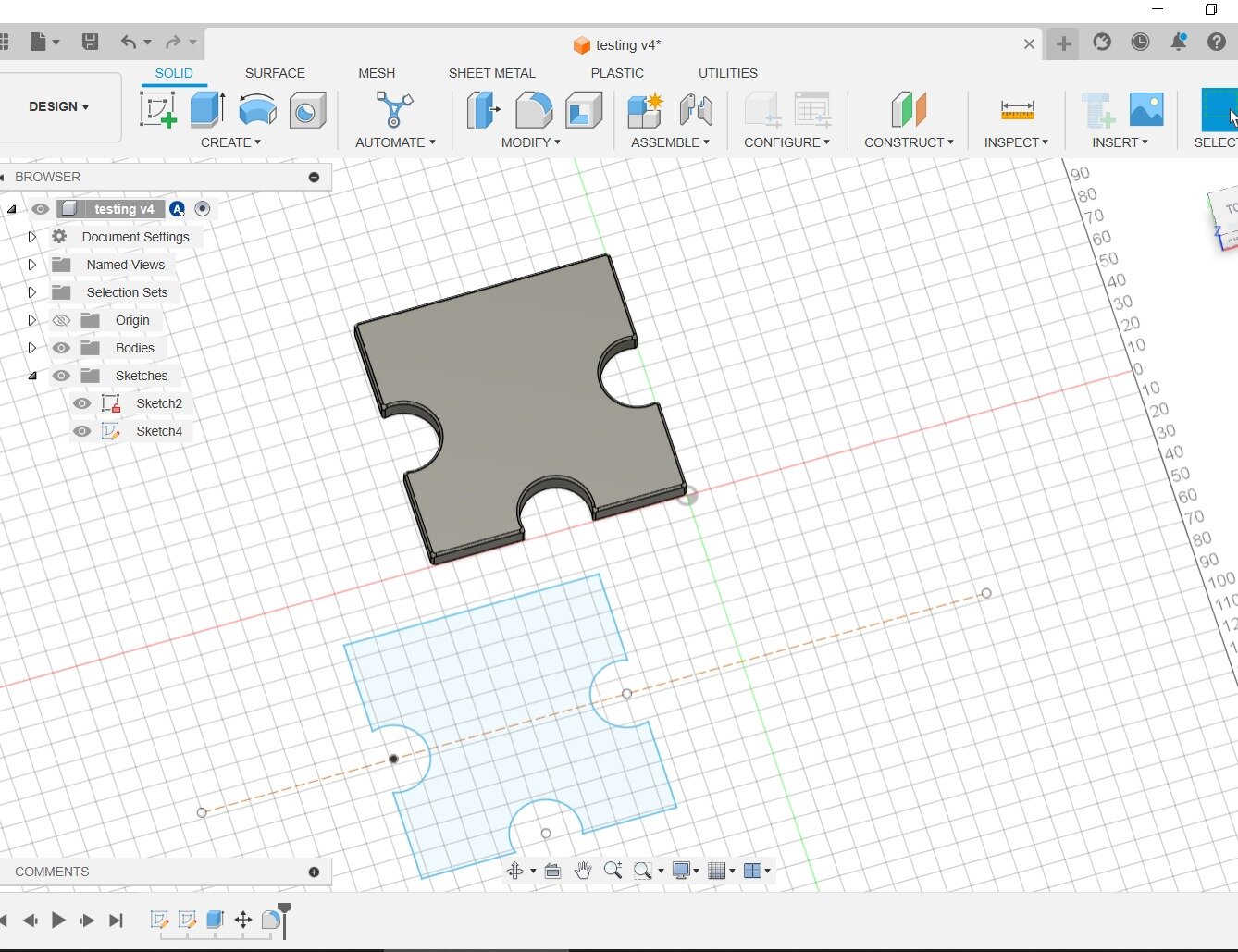Open Grid and Snaps settings

721,871
